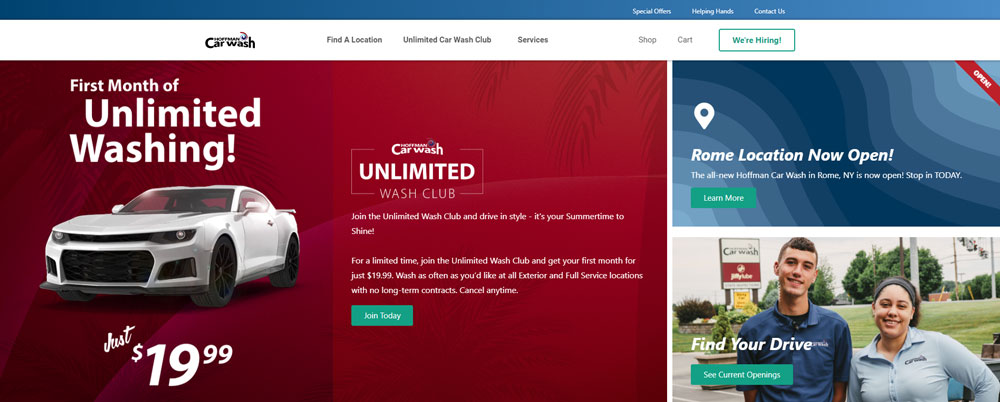Click the We're Hiring! button
This screenshot has width=1000, height=402.
click(x=756, y=40)
